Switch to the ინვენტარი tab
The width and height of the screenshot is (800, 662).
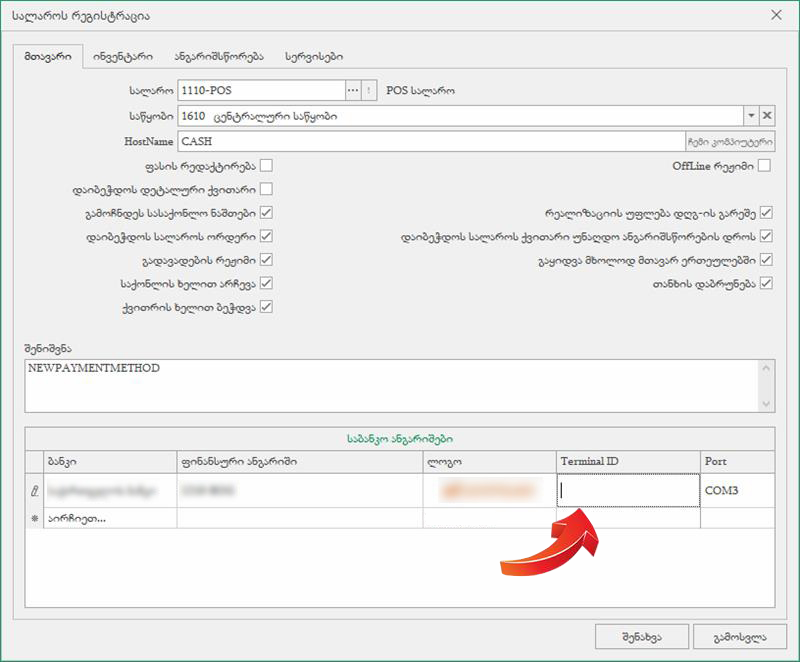(123, 57)
